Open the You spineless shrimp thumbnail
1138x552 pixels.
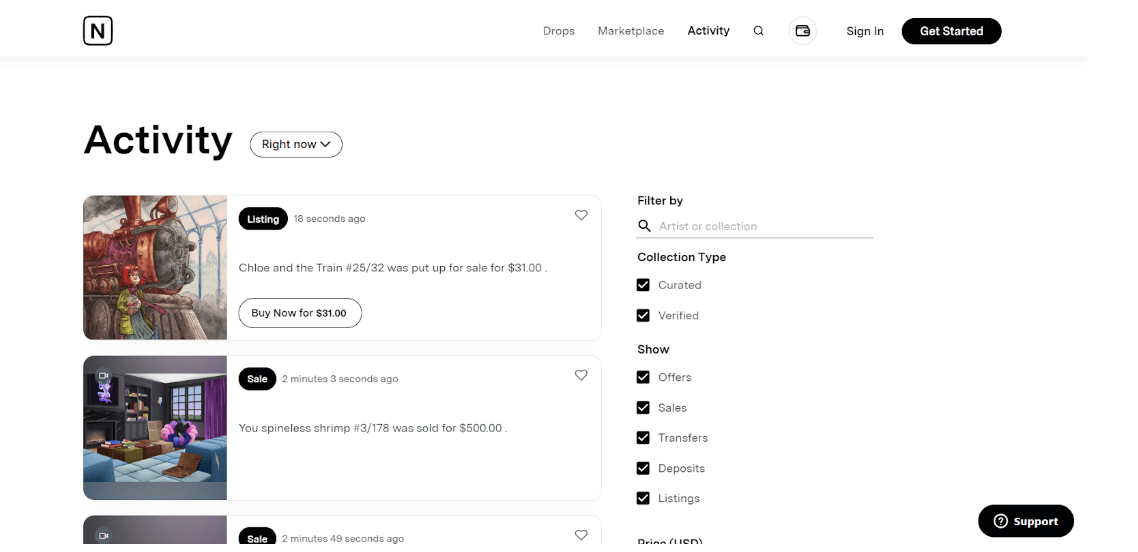pos(155,428)
